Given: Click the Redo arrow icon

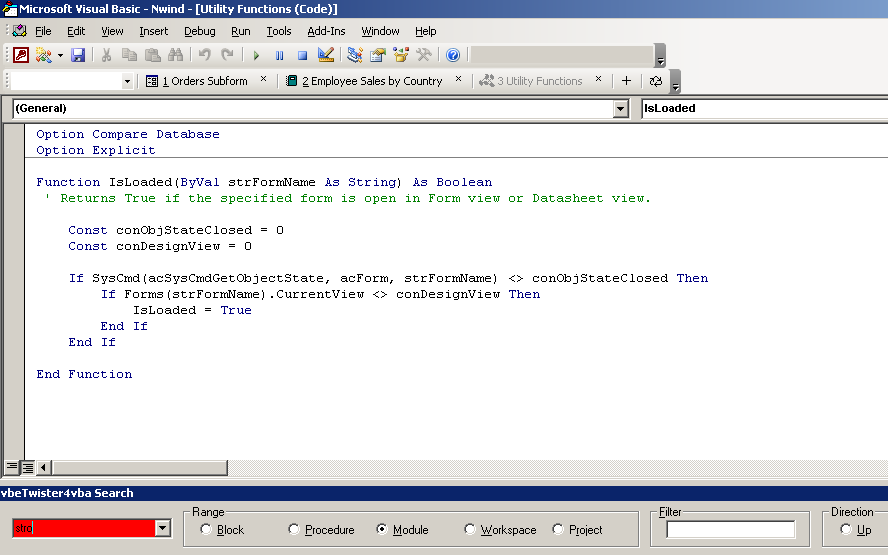Looking at the screenshot, I should pyautogui.click(x=227, y=55).
